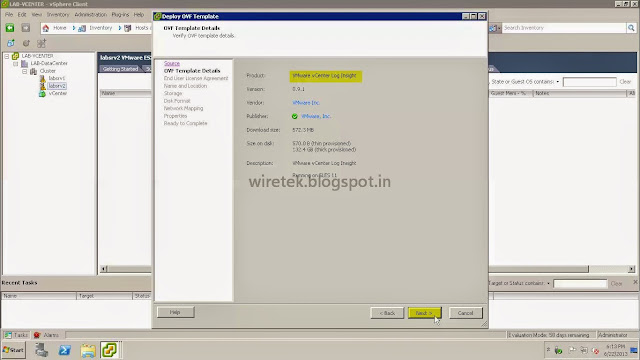
Task: Click the Home house icon in breadcrumb
Action: (46, 28)
